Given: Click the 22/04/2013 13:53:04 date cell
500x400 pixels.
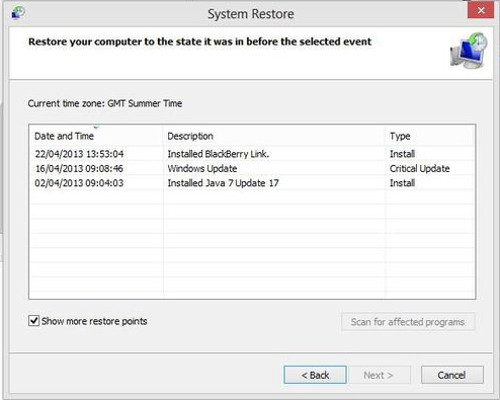Looking at the screenshot, I should click(79, 154).
